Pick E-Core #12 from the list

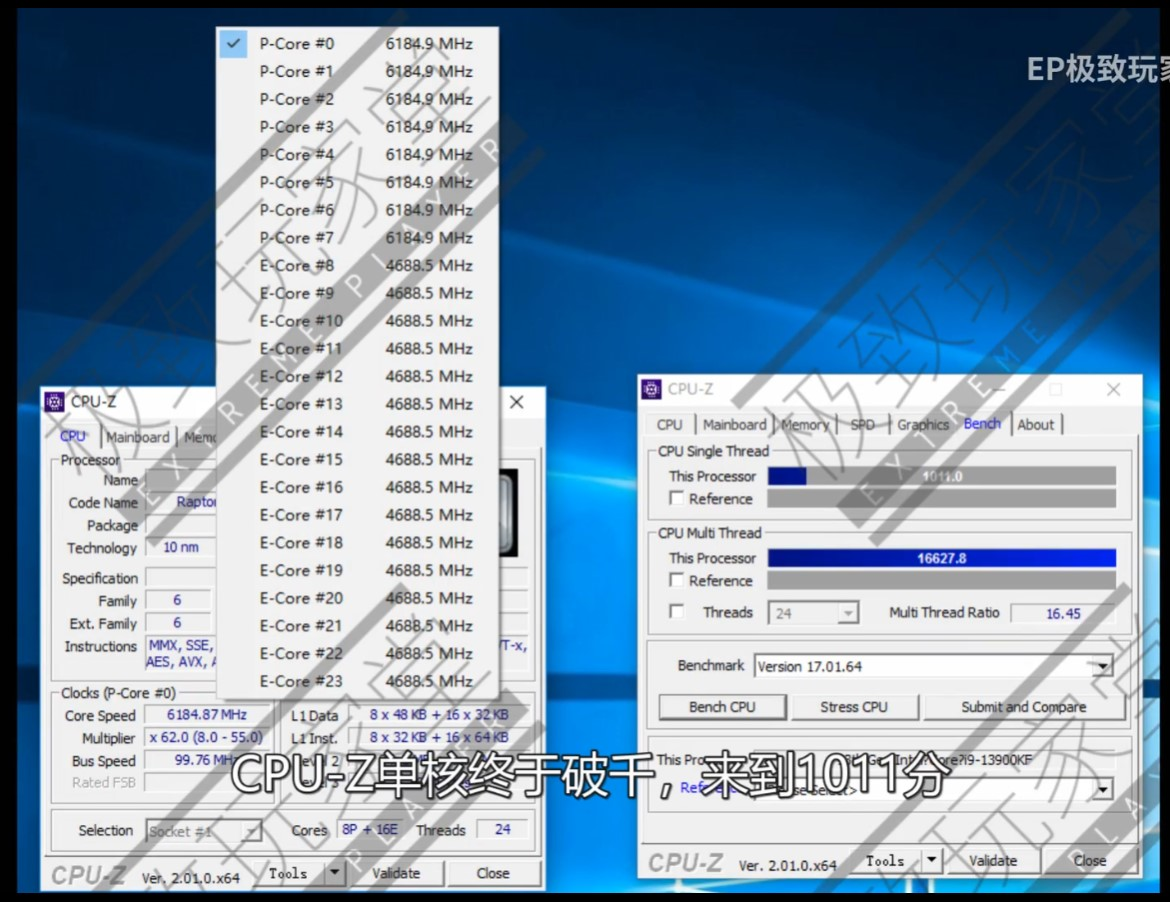(x=357, y=376)
